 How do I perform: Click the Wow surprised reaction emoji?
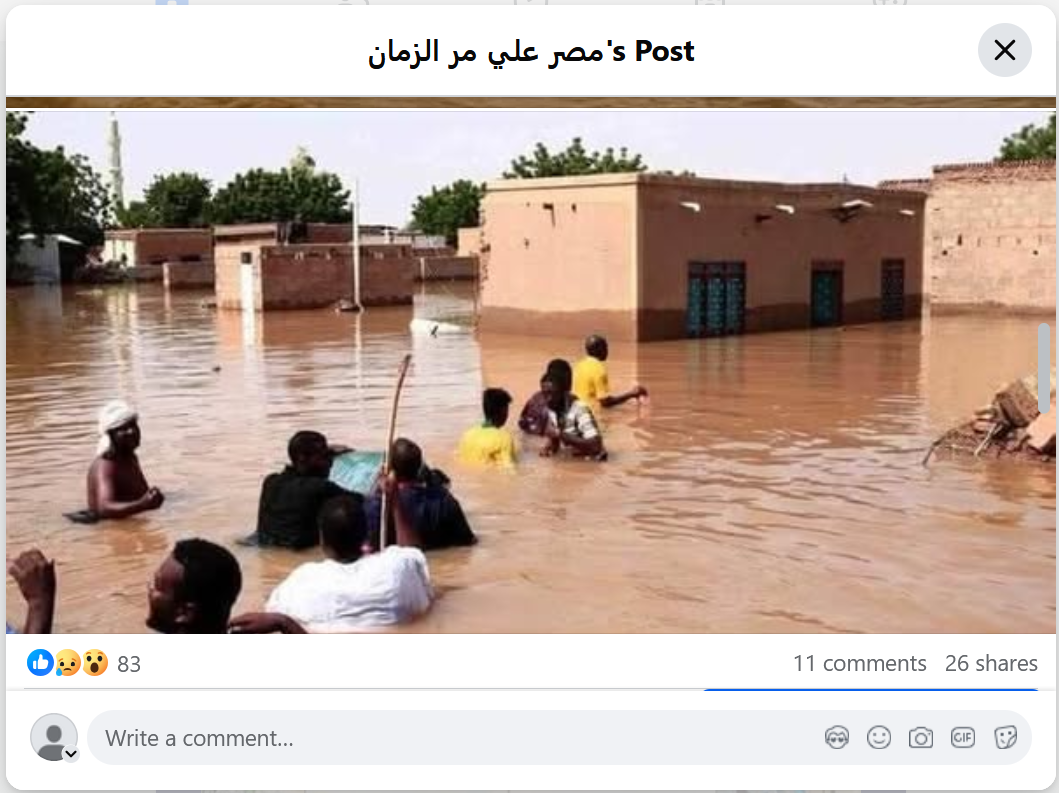click(x=95, y=663)
